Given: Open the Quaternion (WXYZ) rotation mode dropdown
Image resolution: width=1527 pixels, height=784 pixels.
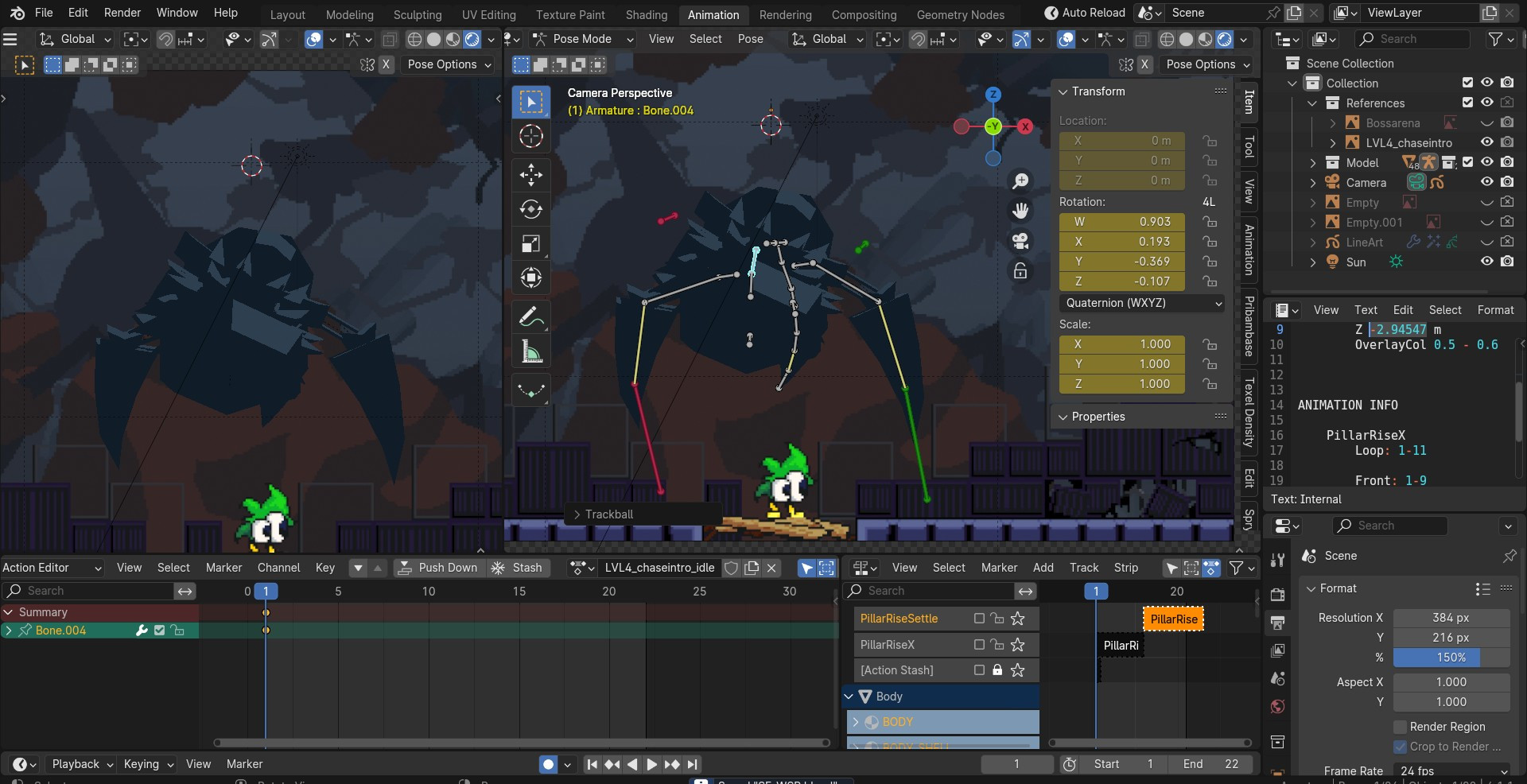Looking at the screenshot, I should pyautogui.click(x=1143, y=303).
